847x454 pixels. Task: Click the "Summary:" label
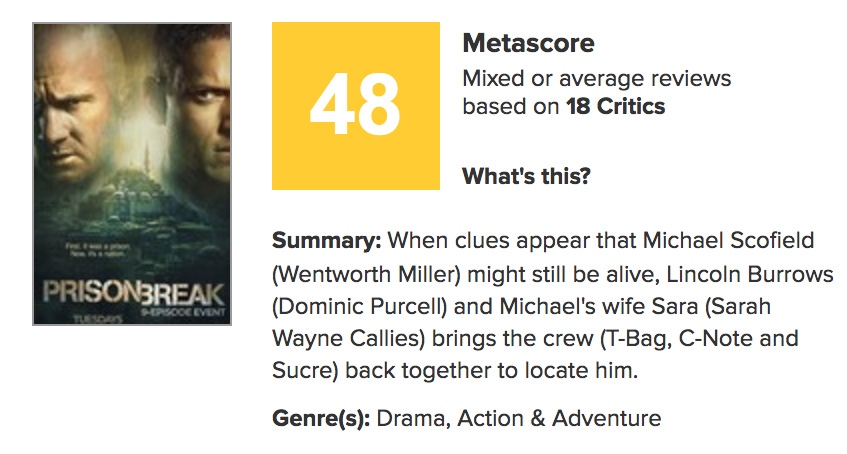click(x=326, y=241)
